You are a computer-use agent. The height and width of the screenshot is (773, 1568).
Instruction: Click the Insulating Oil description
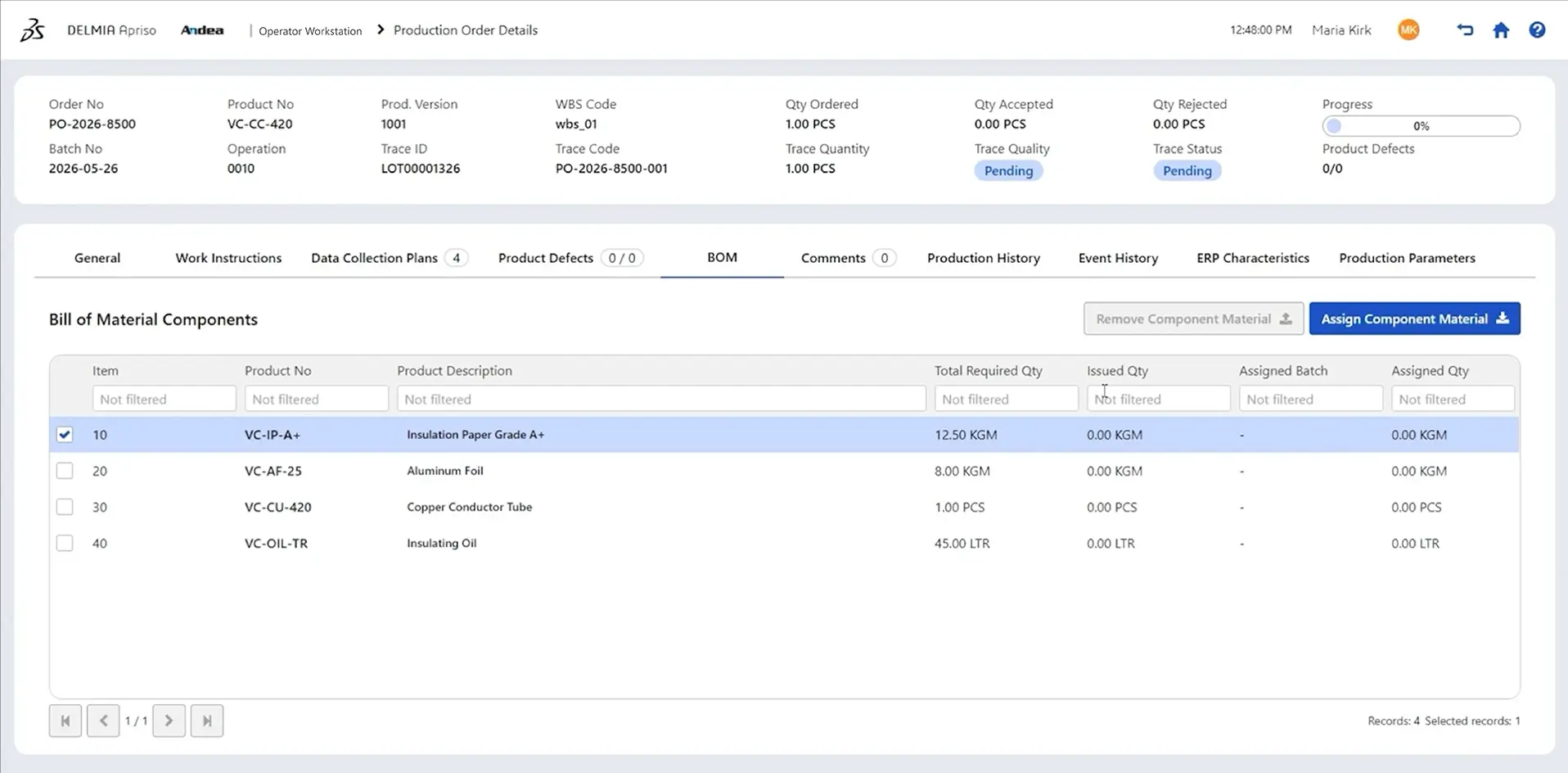[x=442, y=543]
